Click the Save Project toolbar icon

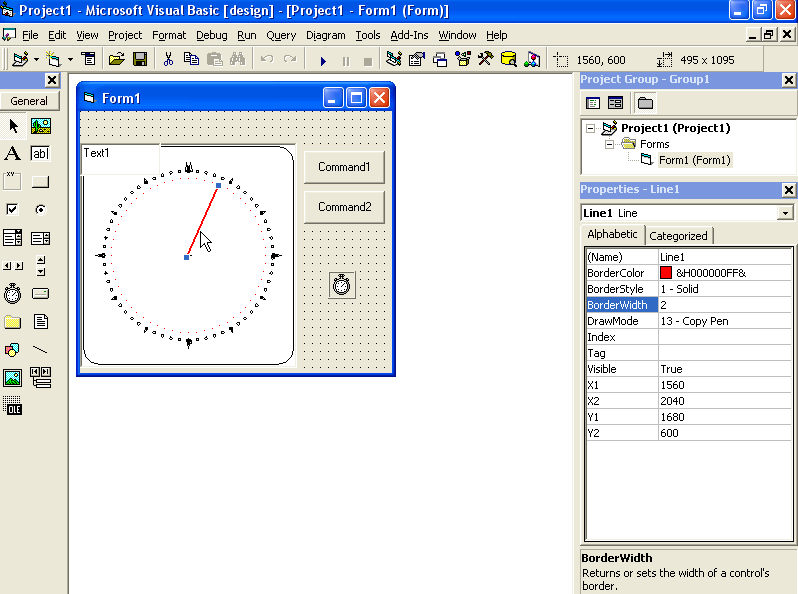click(x=140, y=60)
